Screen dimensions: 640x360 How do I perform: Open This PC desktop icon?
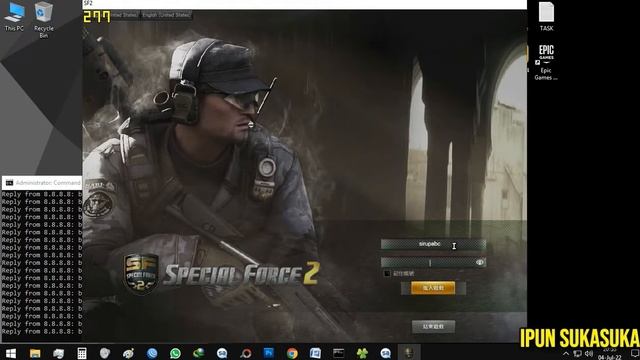(14, 17)
